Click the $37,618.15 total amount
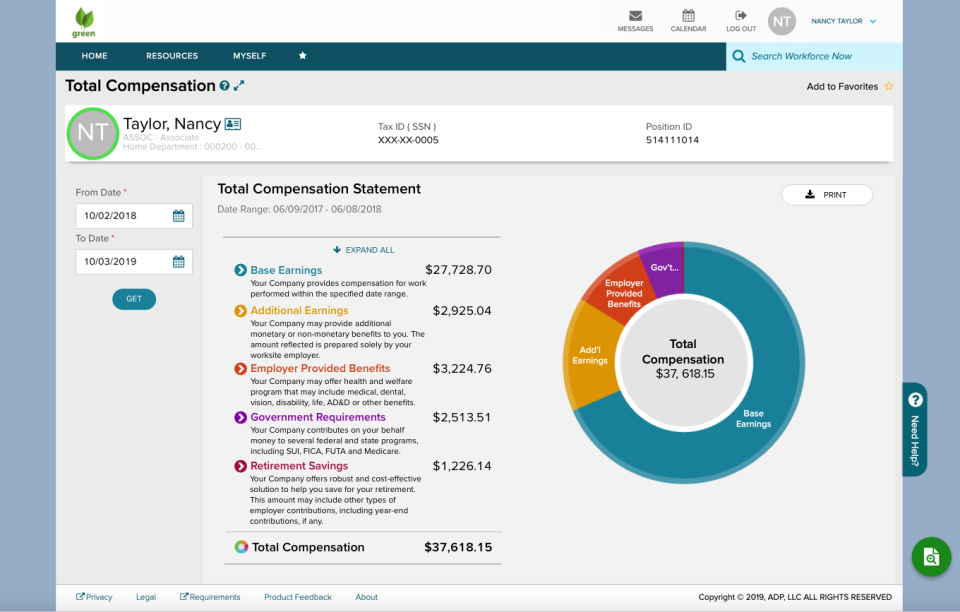 (x=458, y=547)
